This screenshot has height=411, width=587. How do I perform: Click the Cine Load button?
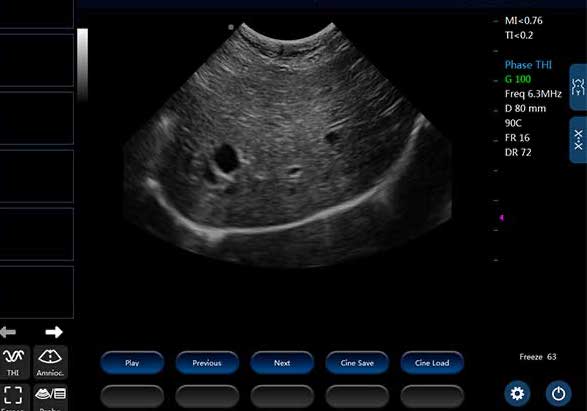432,363
